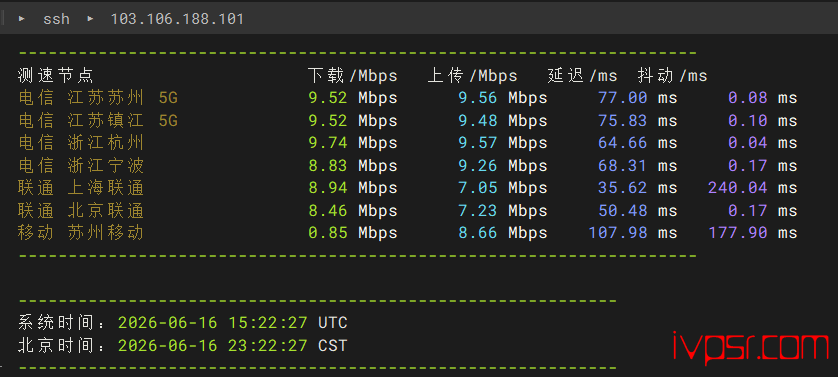
Task: Click the 0.85 download value for 苏州移动
Action: tap(328, 233)
